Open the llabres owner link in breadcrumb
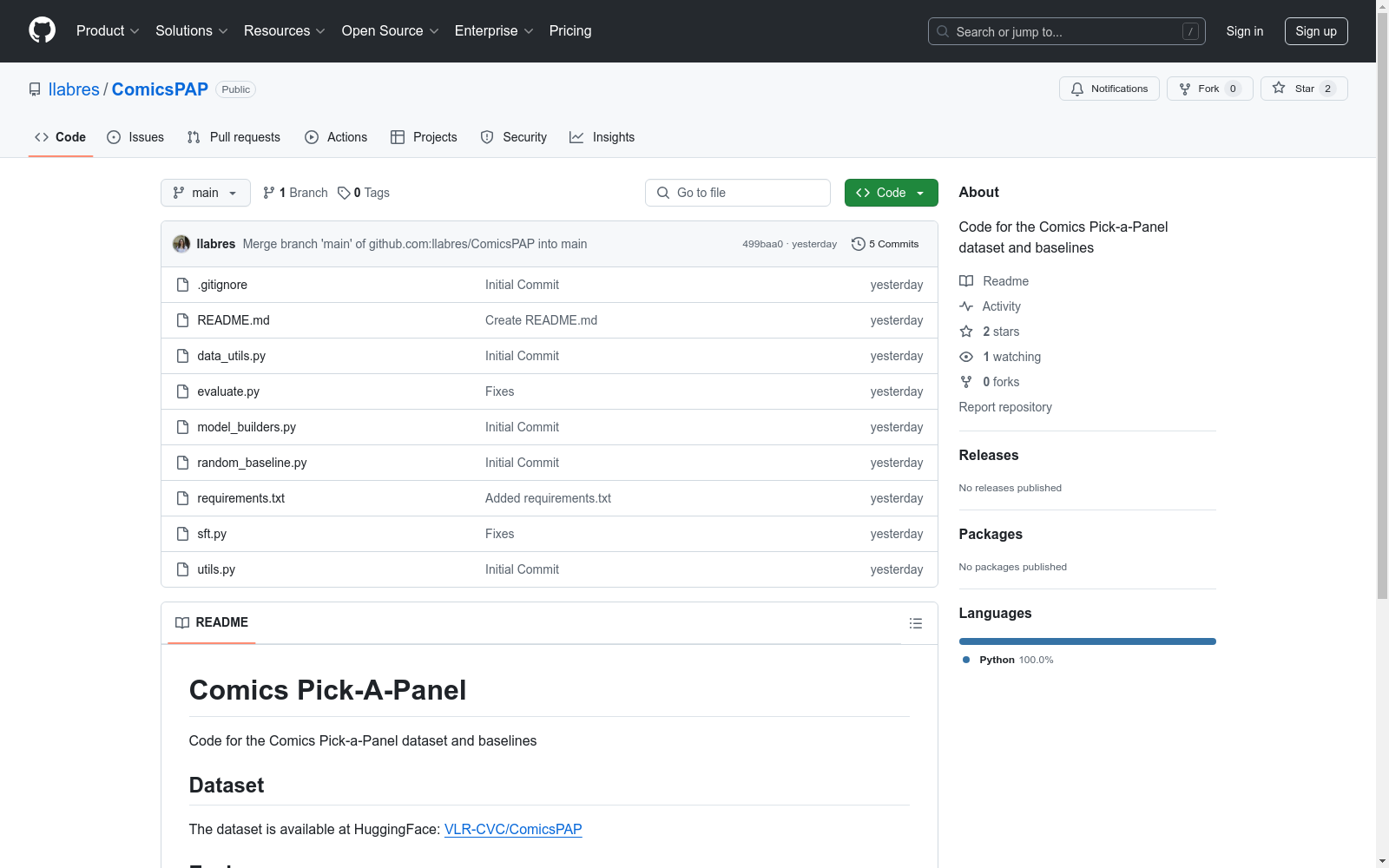The width and height of the screenshot is (1389, 868). tap(74, 89)
